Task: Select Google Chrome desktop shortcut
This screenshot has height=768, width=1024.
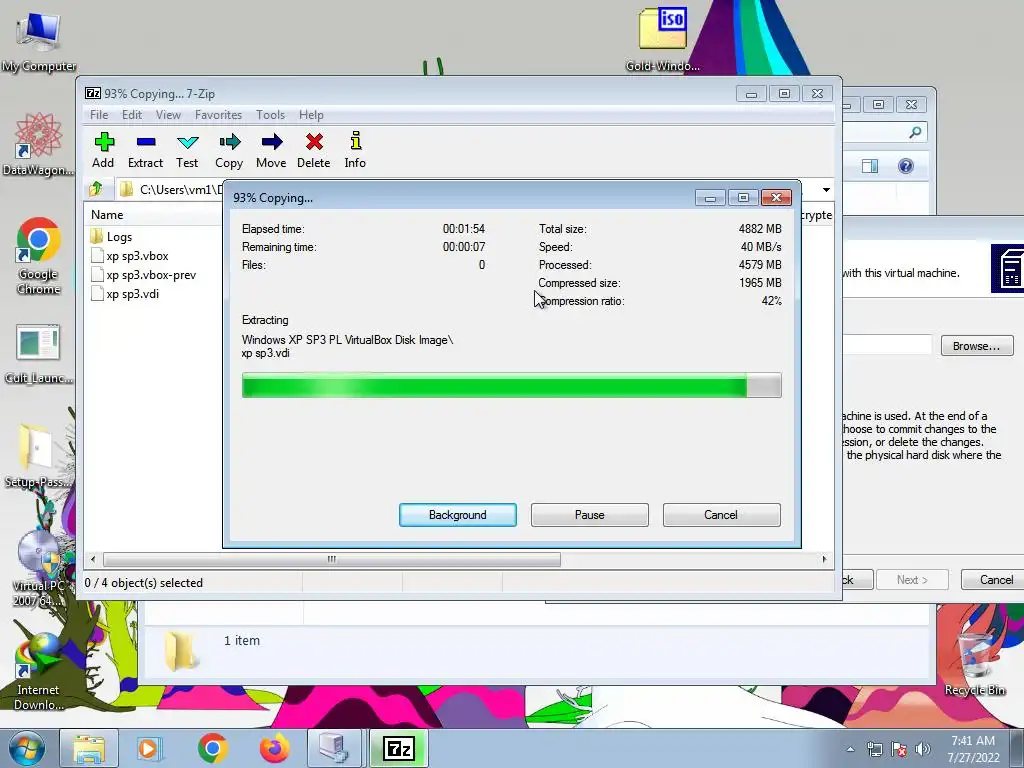Action: [39, 255]
